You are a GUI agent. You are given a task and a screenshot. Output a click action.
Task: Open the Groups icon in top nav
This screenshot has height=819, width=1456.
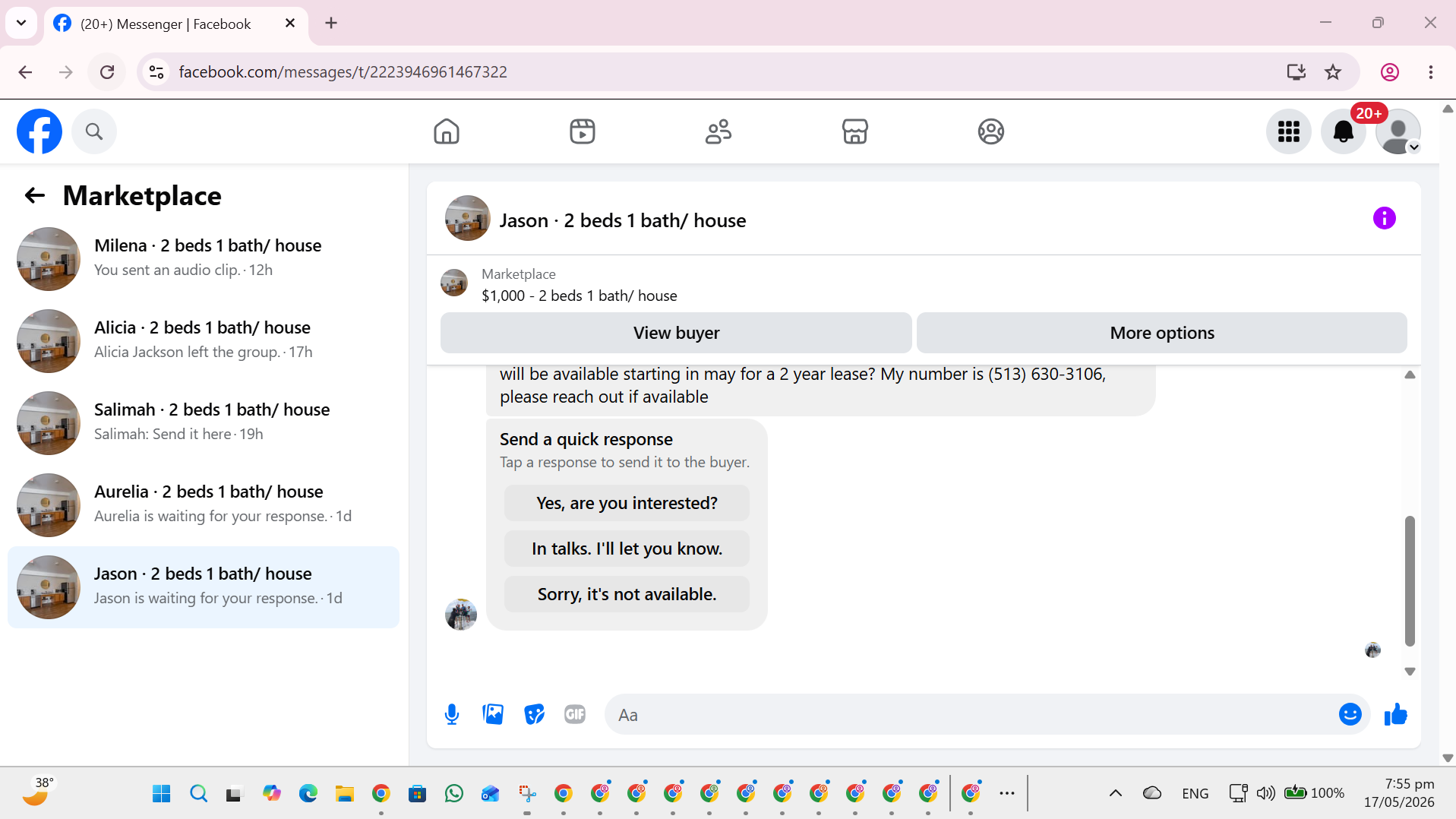[x=991, y=131]
